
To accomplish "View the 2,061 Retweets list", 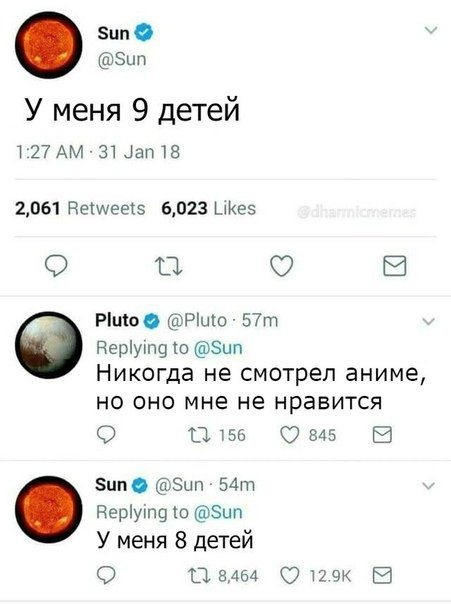I will point(80,208).
